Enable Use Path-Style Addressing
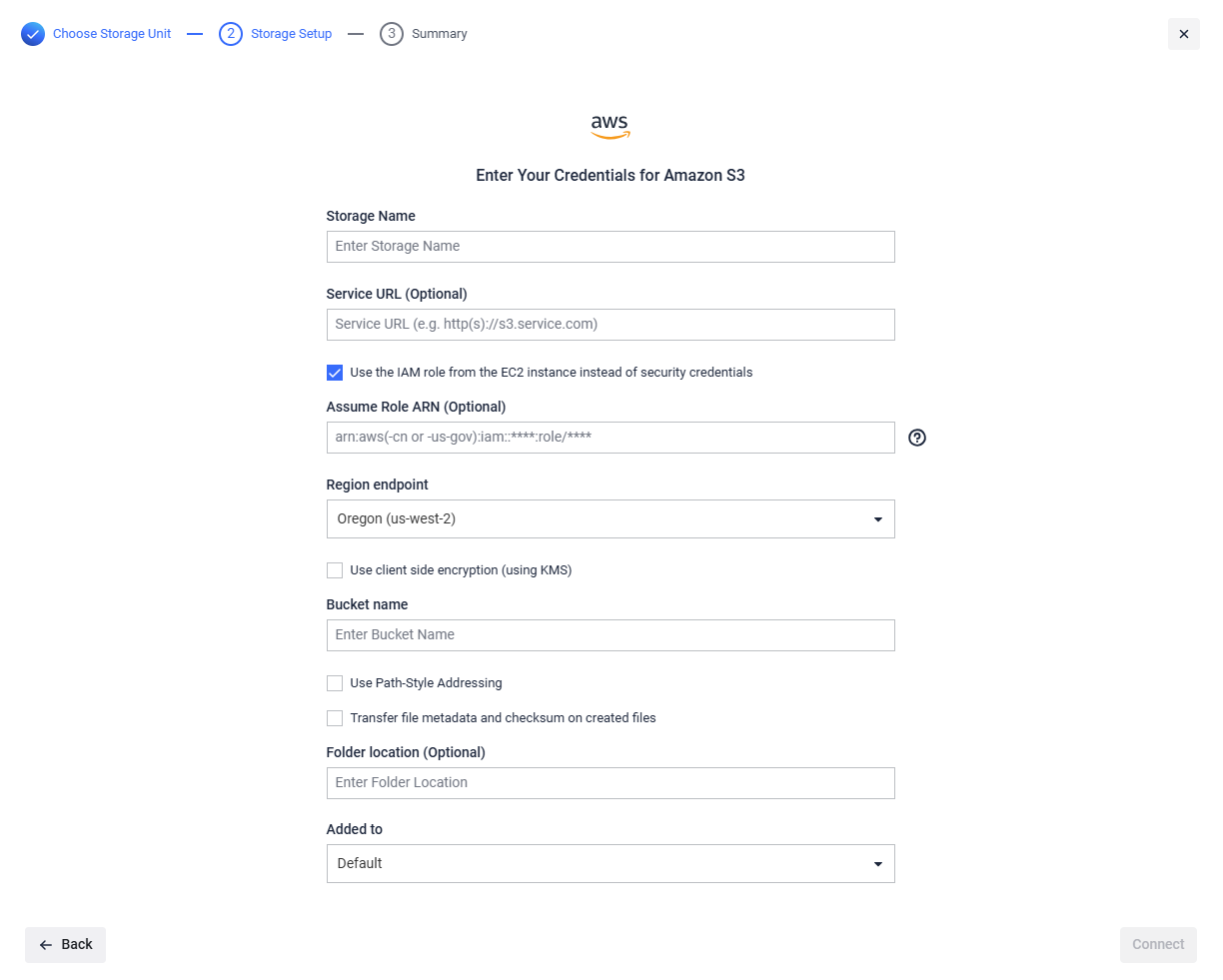The width and height of the screenshot is (1223, 980). tap(335, 683)
